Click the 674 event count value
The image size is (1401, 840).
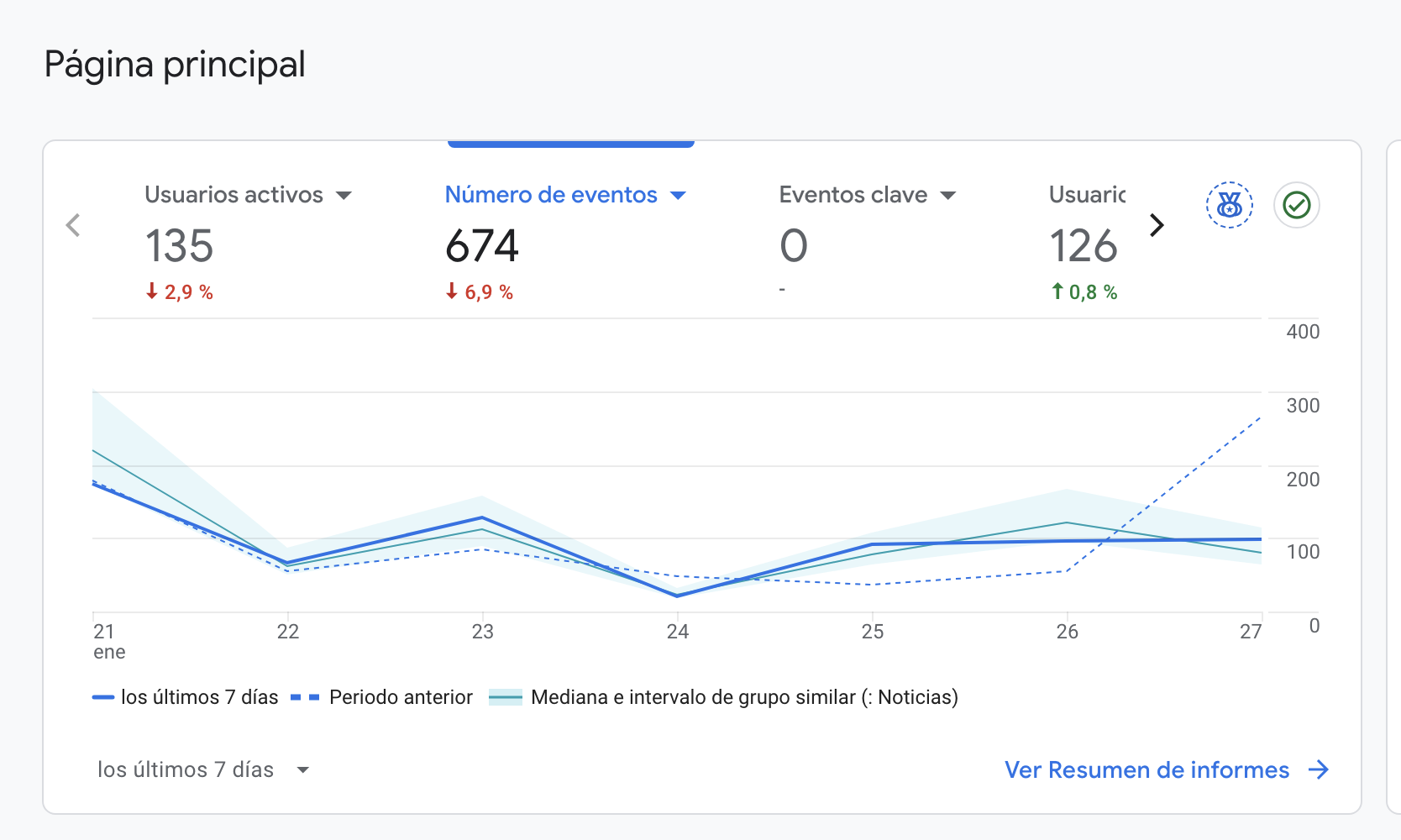[481, 246]
